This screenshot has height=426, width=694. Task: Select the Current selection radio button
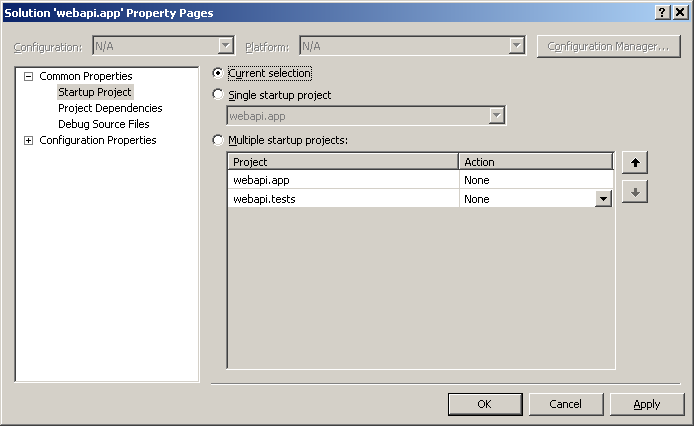coord(218,73)
